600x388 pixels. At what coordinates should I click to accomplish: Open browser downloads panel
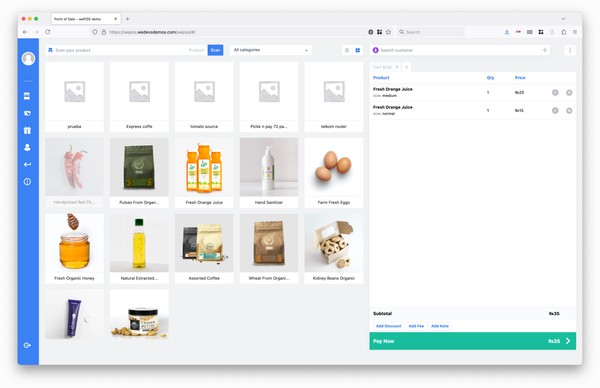(507, 32)
